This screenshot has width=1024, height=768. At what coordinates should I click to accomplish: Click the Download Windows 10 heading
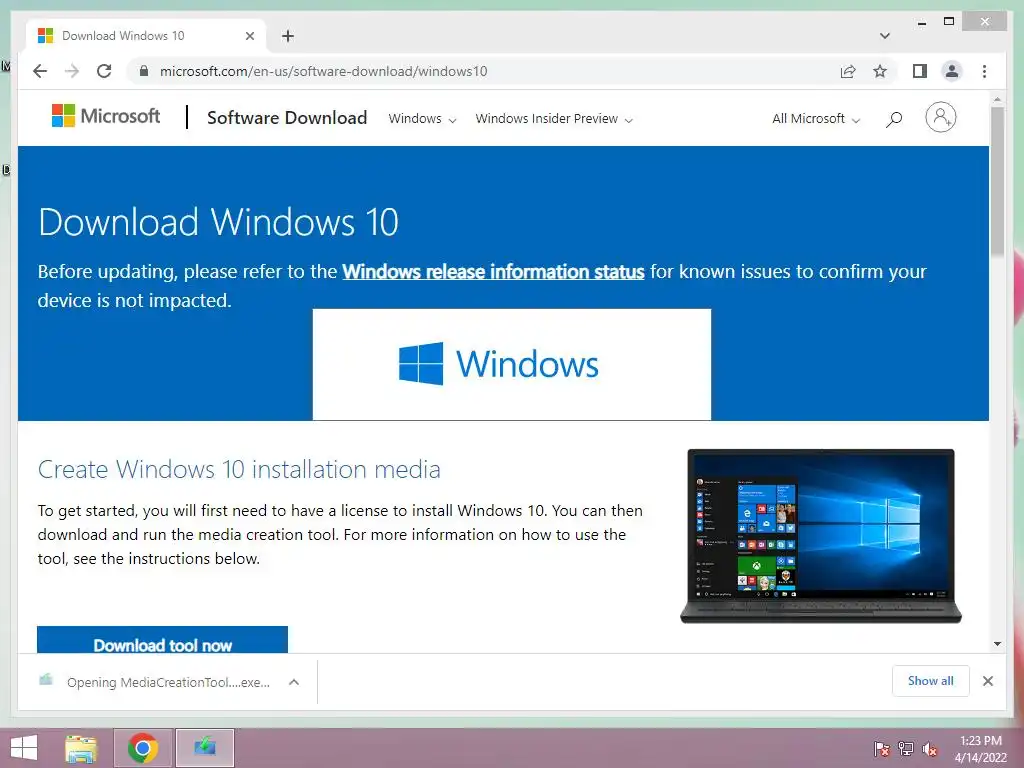pos(218,222)
